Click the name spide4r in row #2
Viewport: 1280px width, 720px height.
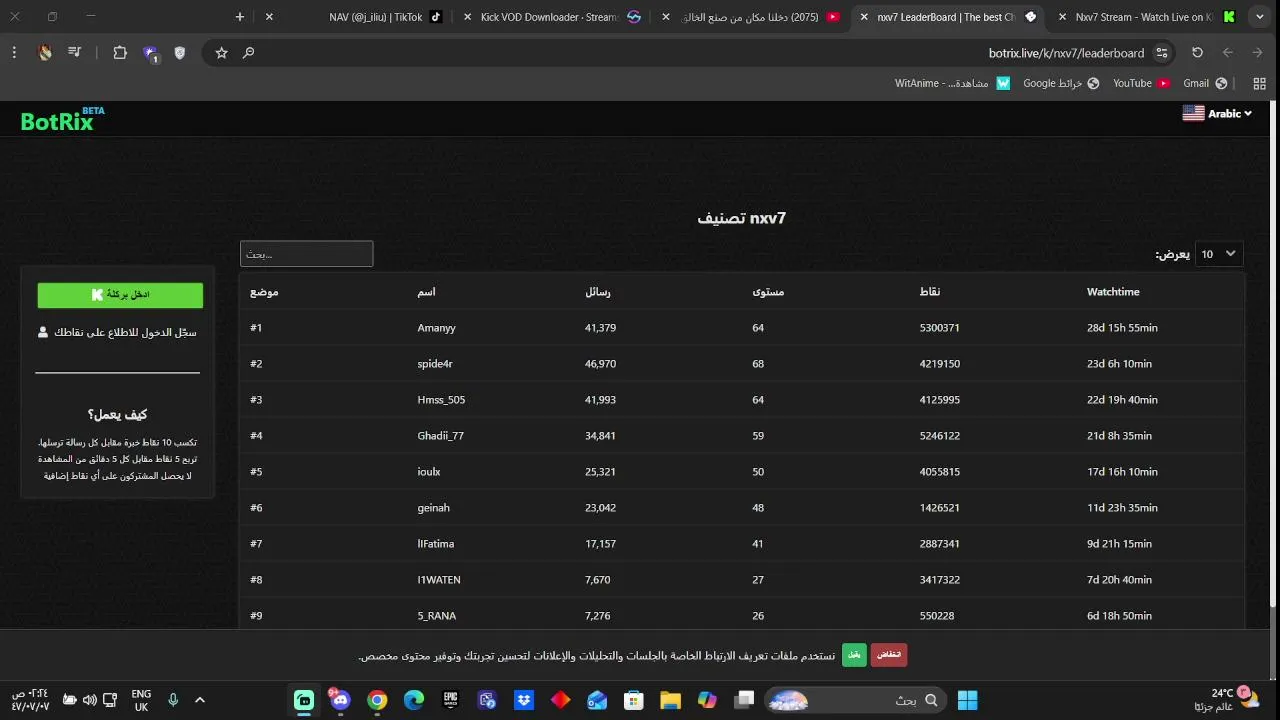point(435,364)
